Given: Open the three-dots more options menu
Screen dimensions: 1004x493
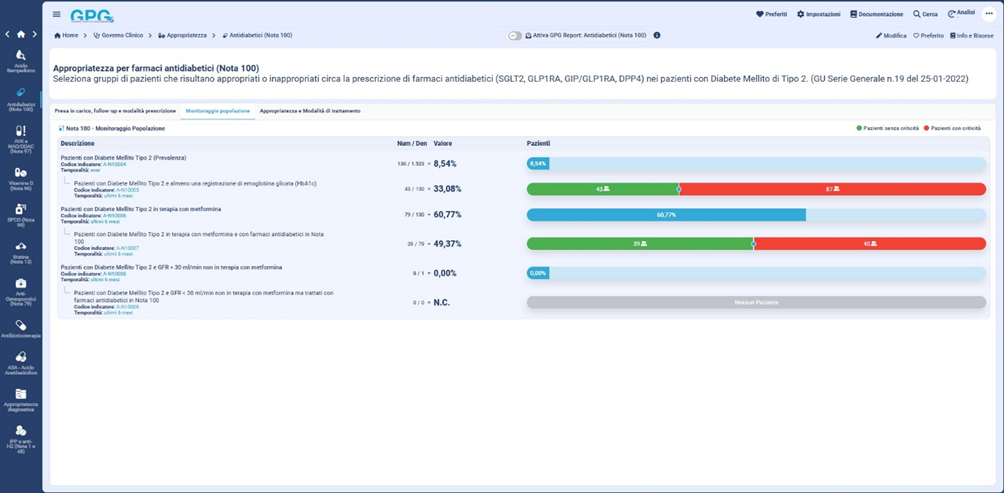Looking at the screenshot, I should (989, 14).
